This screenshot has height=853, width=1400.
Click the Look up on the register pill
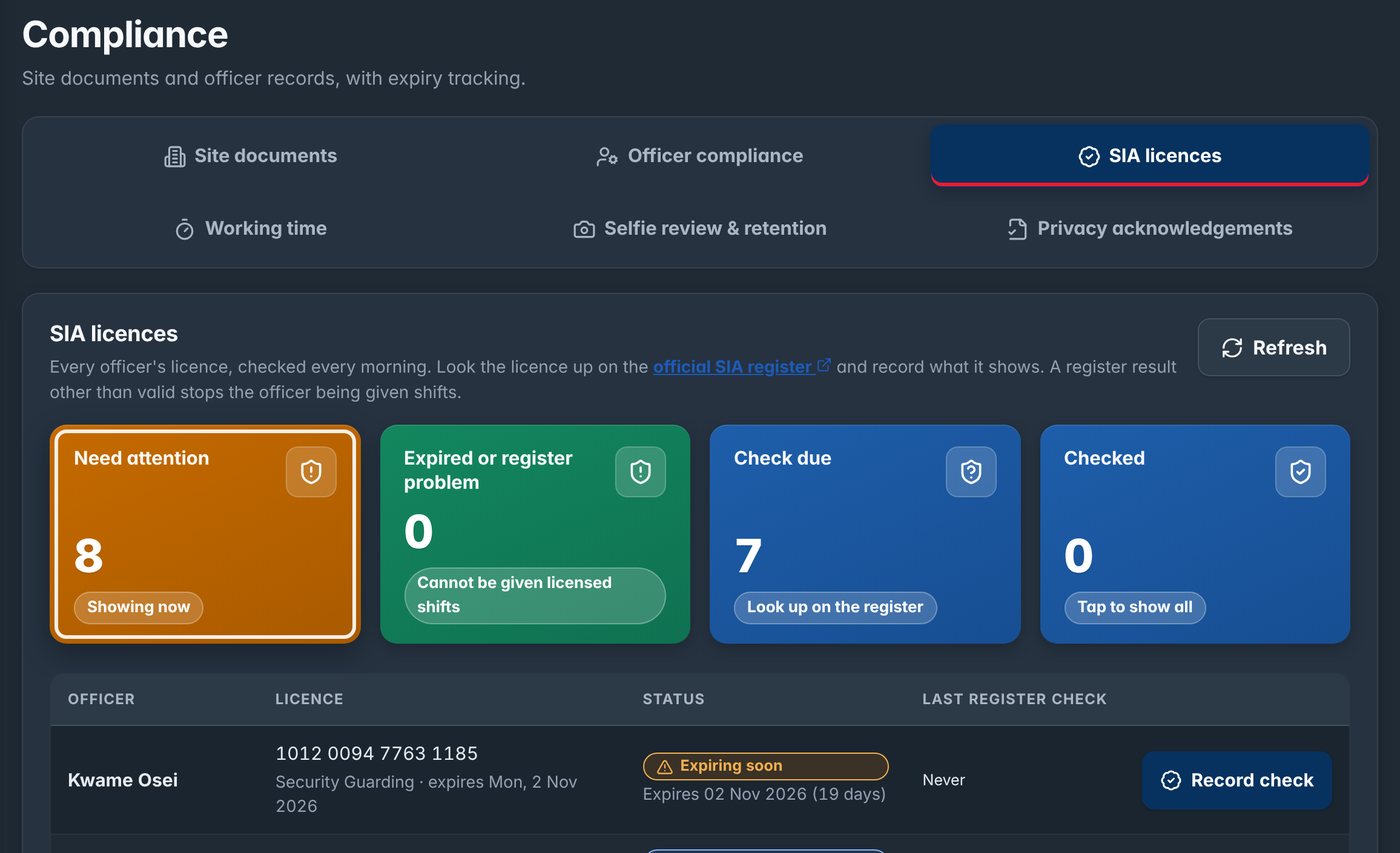[x=835, y=607]
